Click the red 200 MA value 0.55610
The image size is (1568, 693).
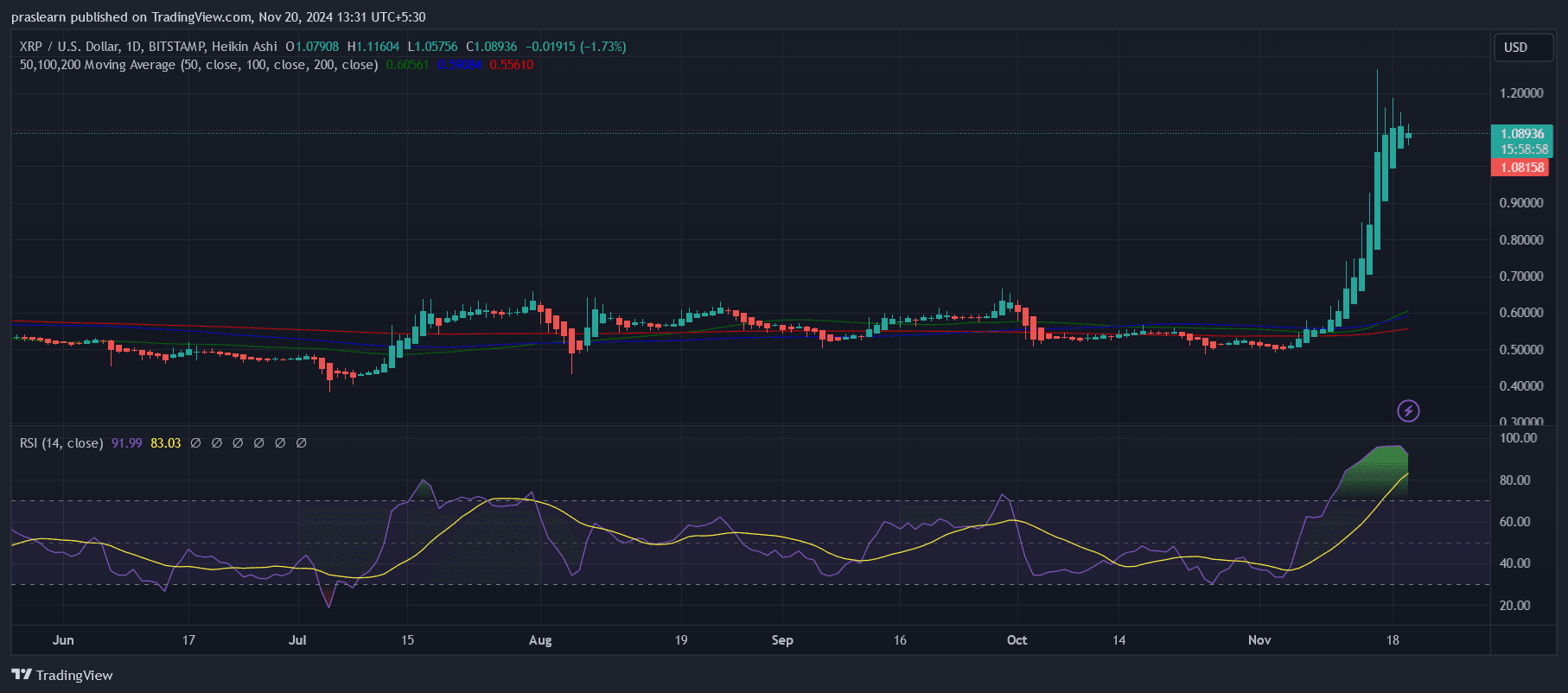512,65
